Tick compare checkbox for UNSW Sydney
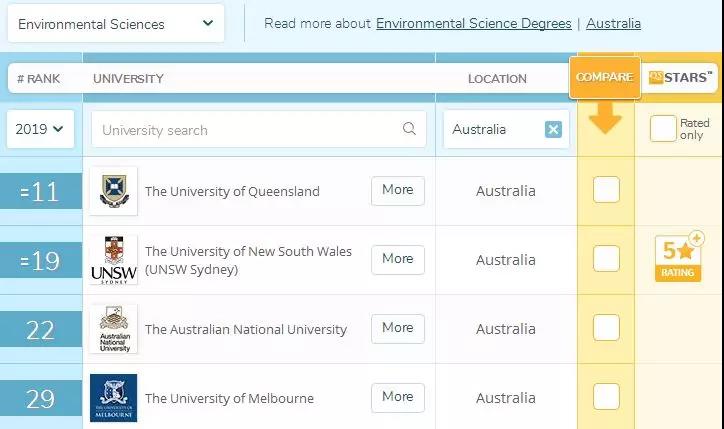Viewport: 724px width, 429px height. (x=606, y=259)
